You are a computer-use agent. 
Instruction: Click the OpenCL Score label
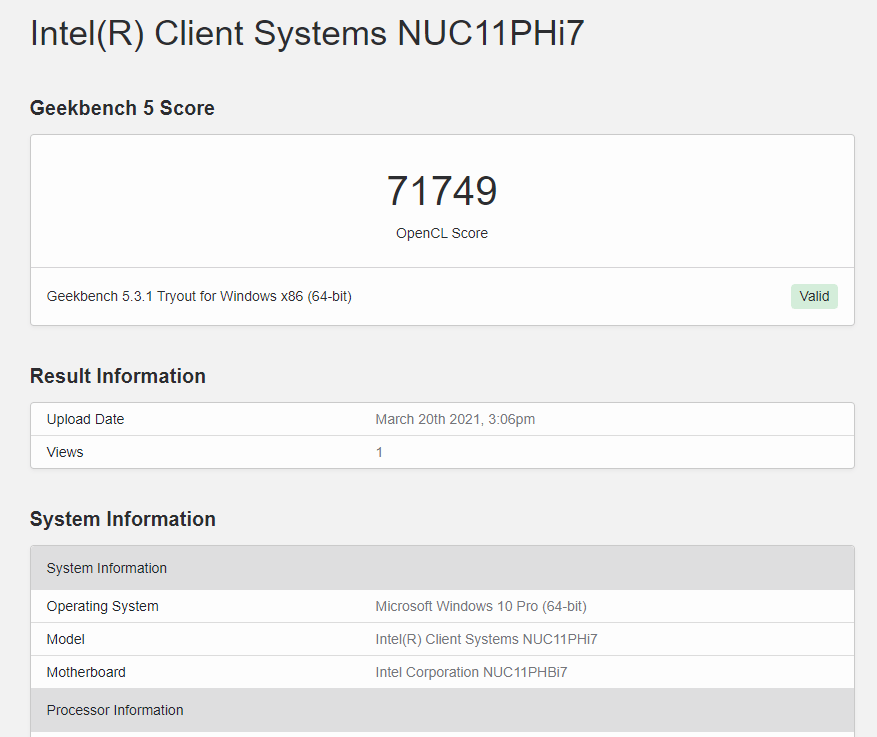click(442, 233)
